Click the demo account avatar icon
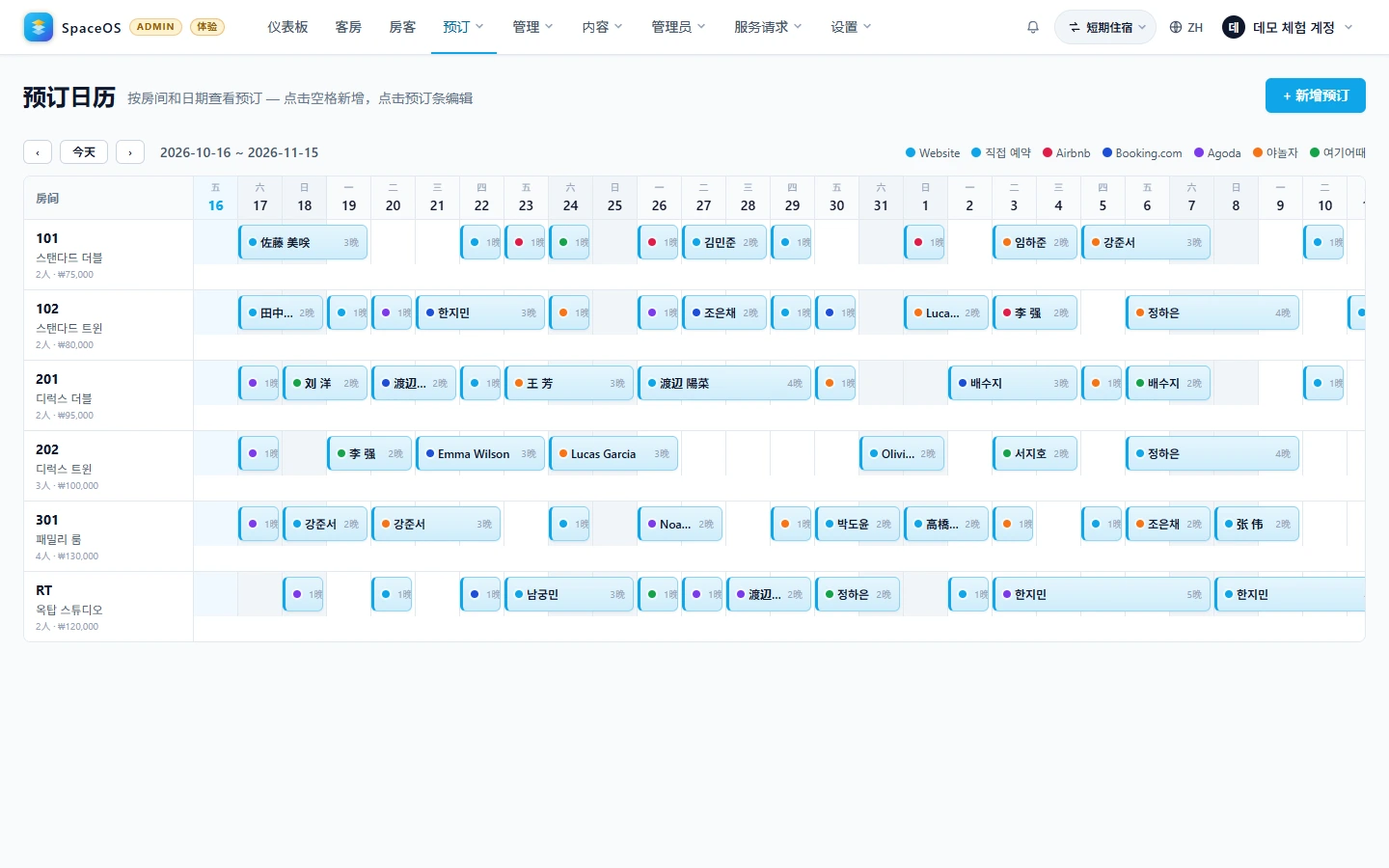1389x868 pixels. click(1234, 27)
